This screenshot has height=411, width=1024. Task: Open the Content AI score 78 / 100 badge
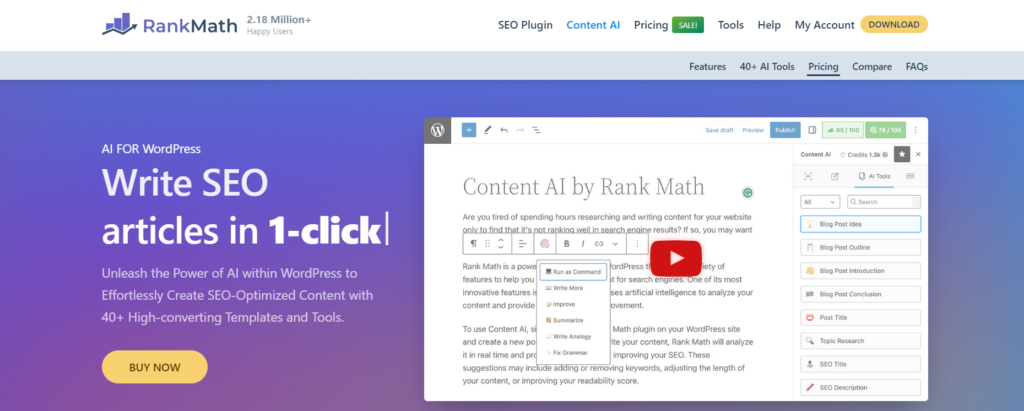coord(886,130)
